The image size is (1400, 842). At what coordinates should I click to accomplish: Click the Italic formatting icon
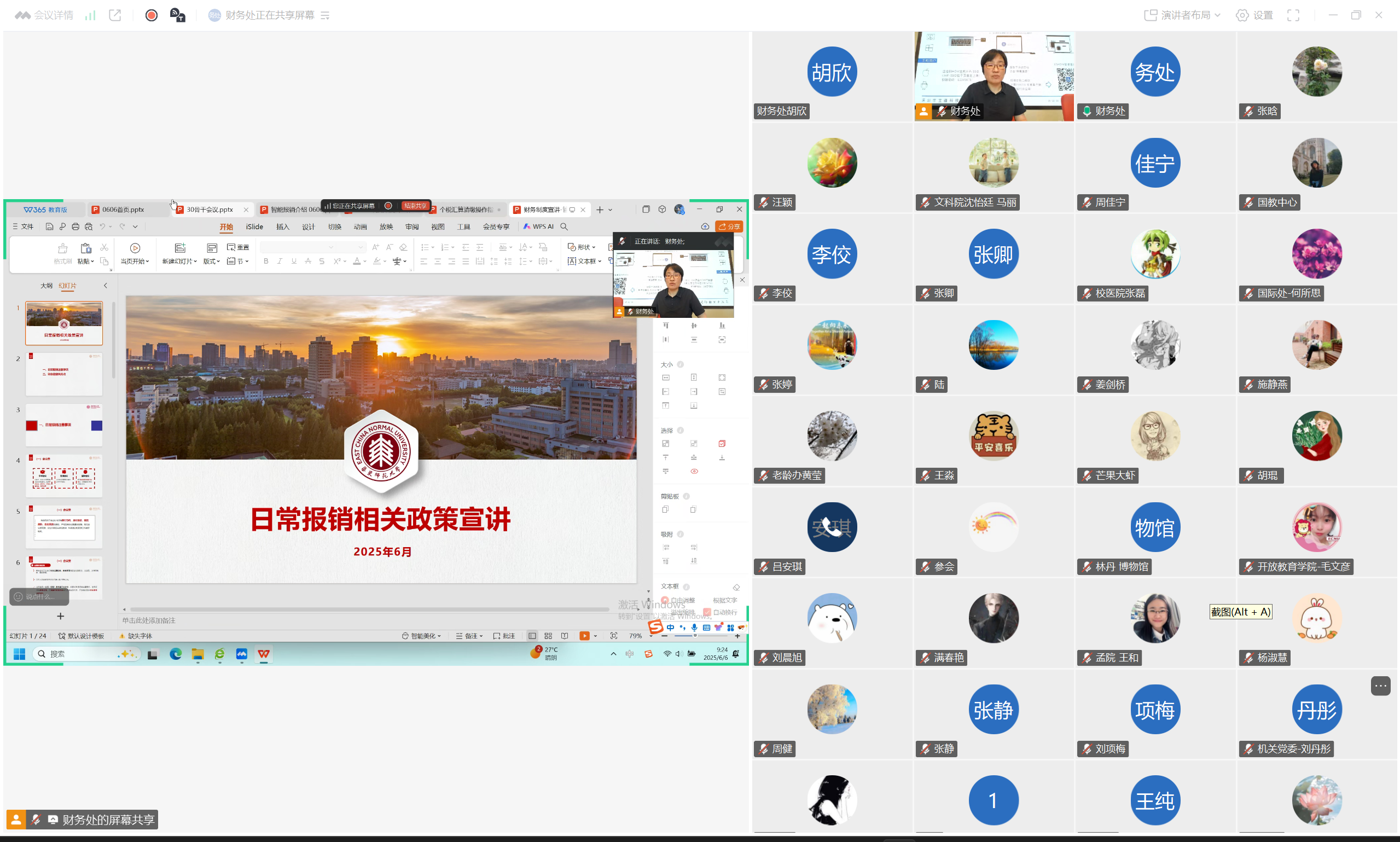[x=280, y=261]
